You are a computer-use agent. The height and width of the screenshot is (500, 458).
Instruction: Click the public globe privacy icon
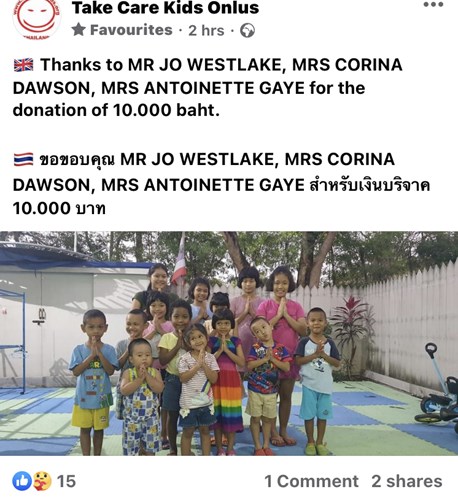[x=248, y=31]
